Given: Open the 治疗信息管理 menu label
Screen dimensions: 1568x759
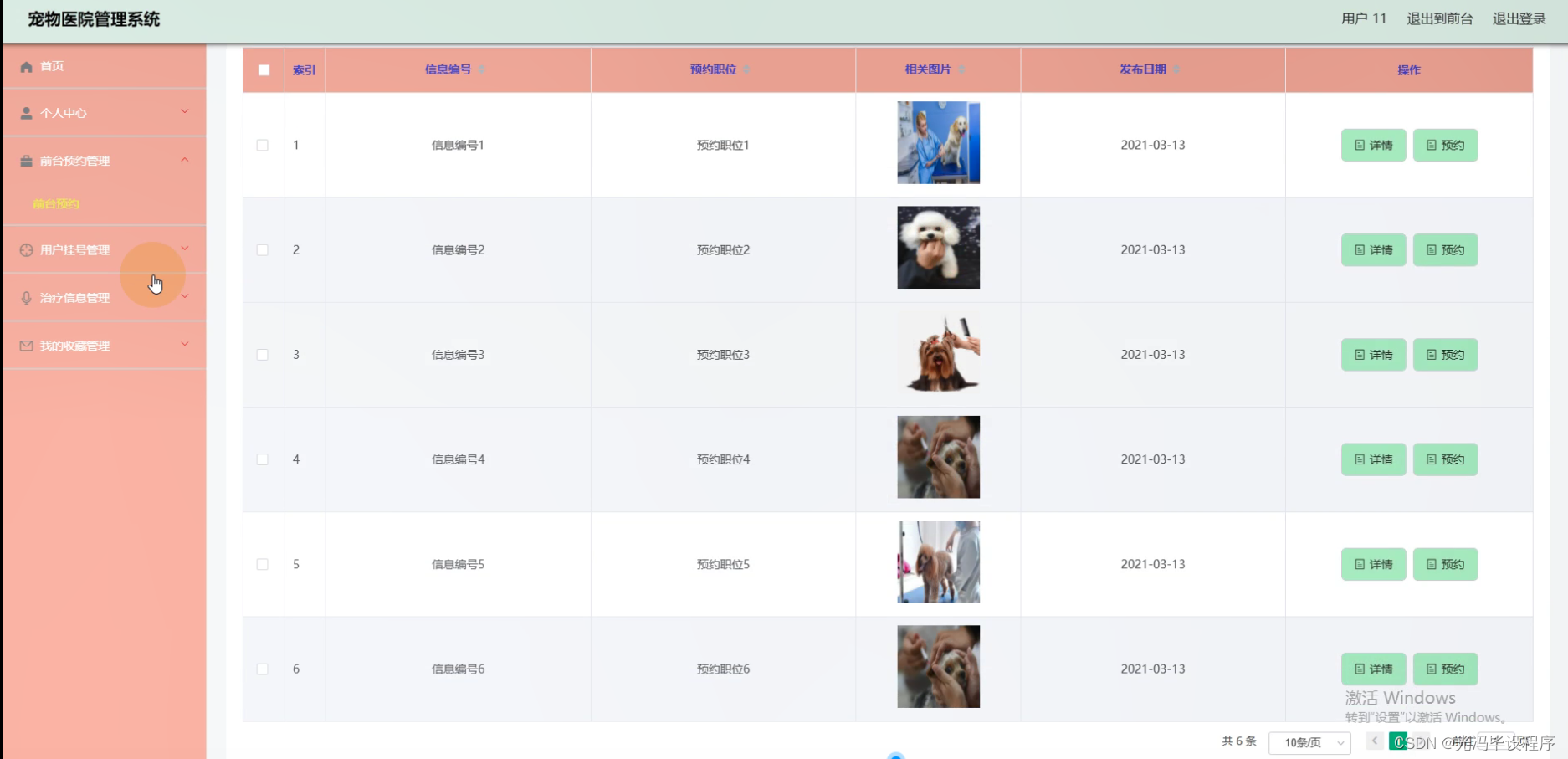Looking at the screenshot, I should [x=75, y=298].
